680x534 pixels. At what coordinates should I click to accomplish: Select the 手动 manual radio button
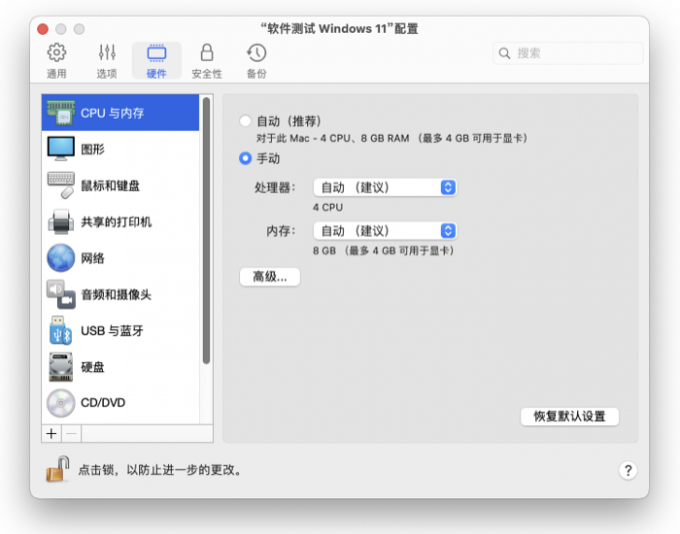point(246,158)
